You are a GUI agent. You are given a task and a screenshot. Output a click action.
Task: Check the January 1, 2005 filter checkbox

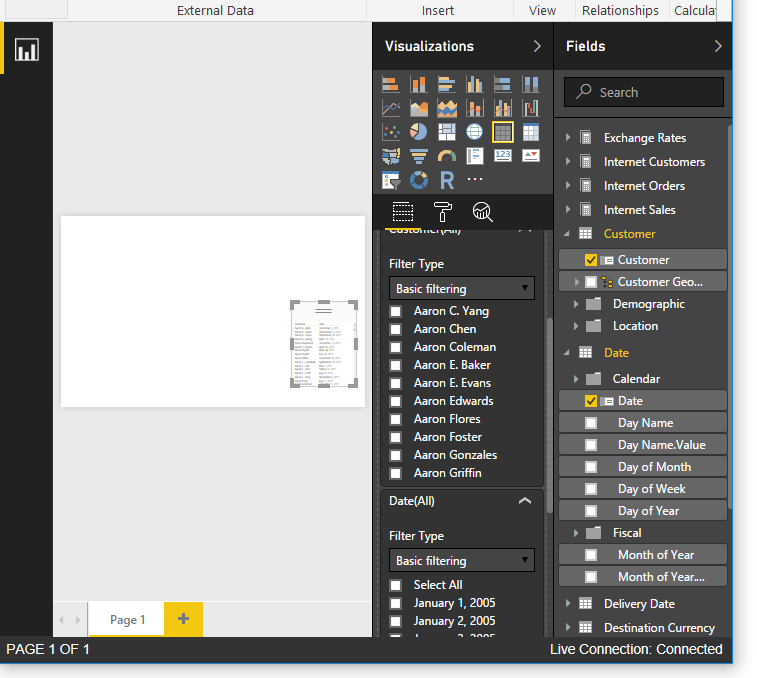coord(395,603)
